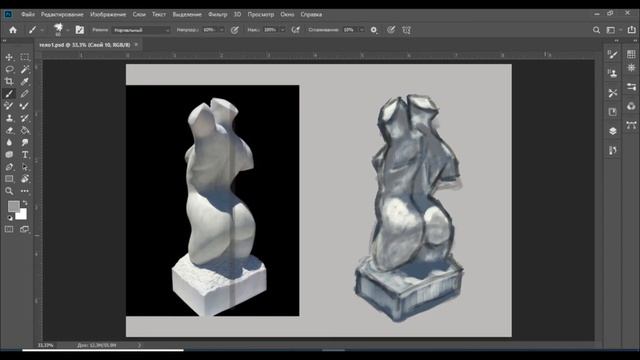Select the Blur drop tool
This screenshot has height=360, width=640.
(9, 142)
